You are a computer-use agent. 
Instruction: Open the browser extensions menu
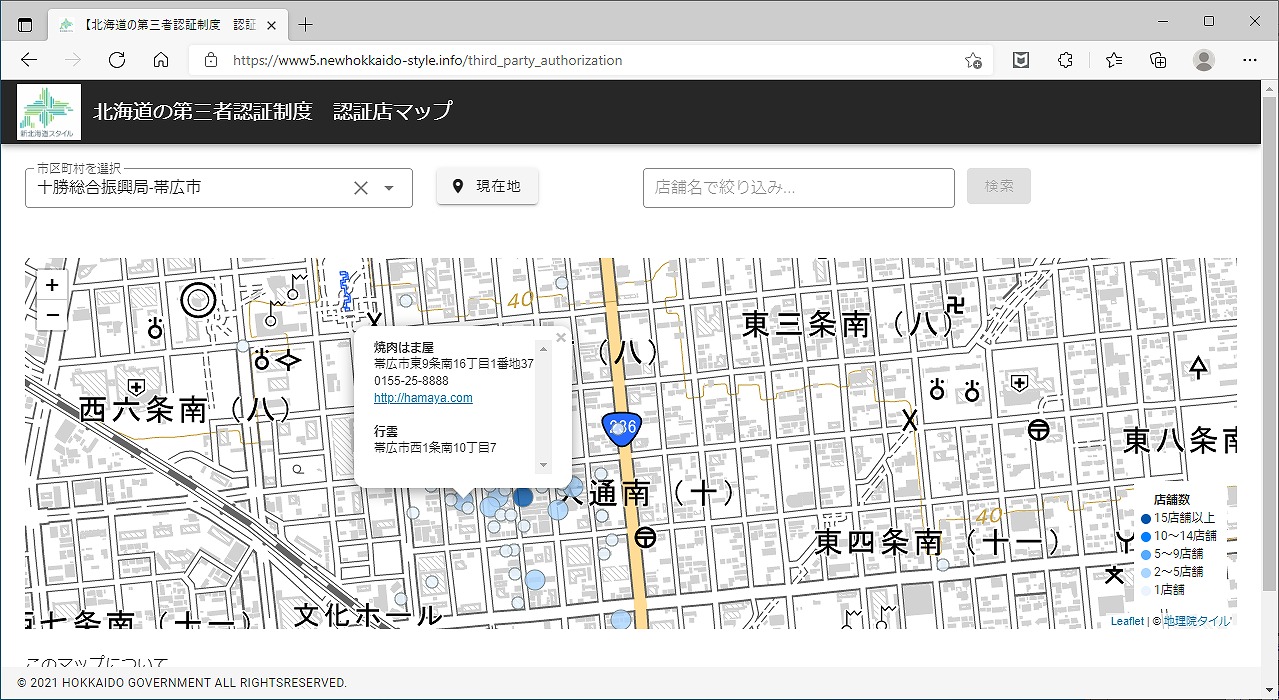click(1065, 60)
